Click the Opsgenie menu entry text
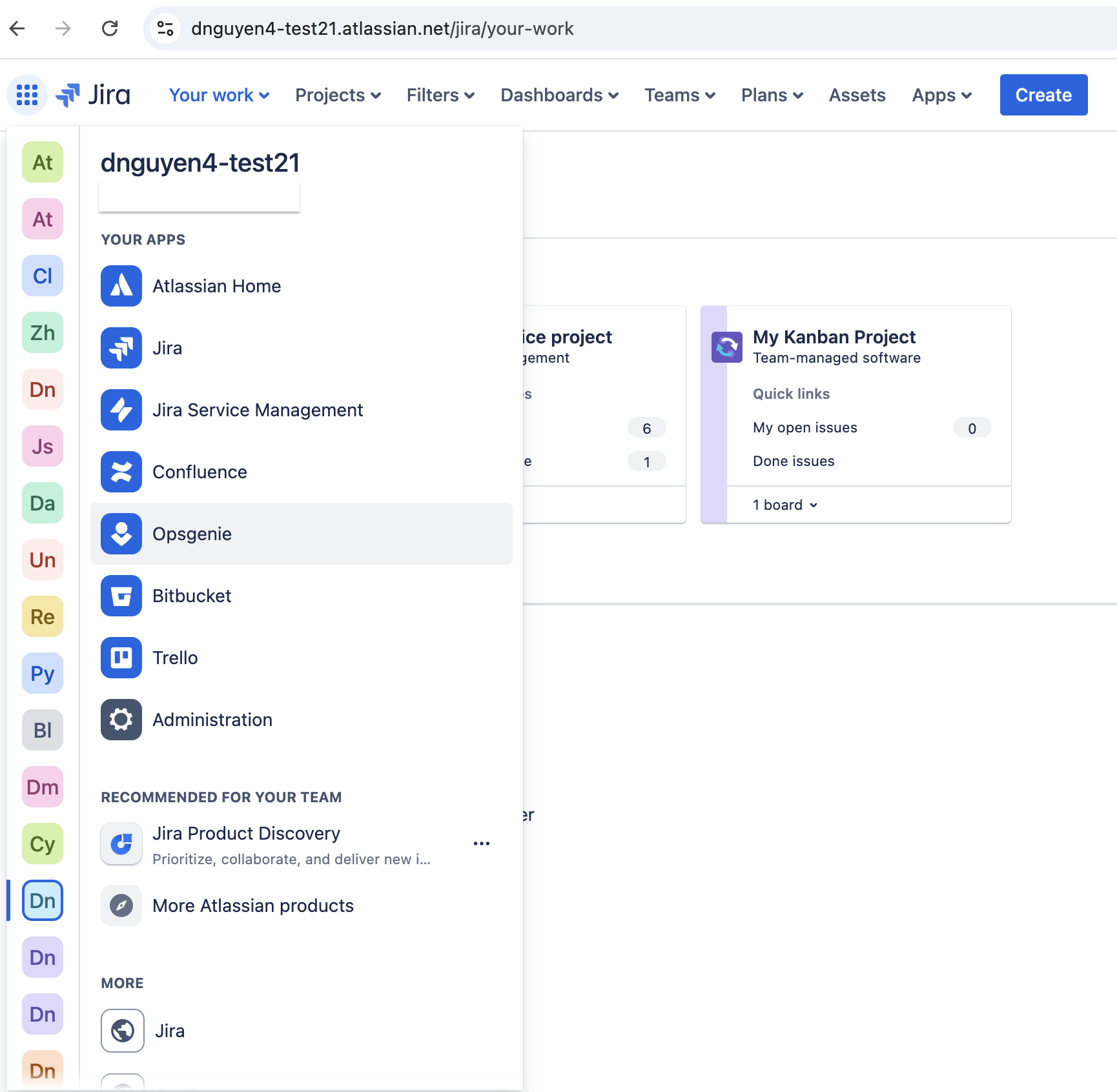1117x1092 pixels. 192,534
